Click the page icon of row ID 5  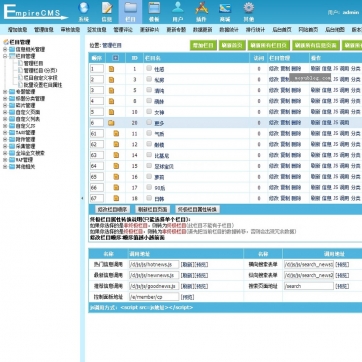[x=111, y=90]
